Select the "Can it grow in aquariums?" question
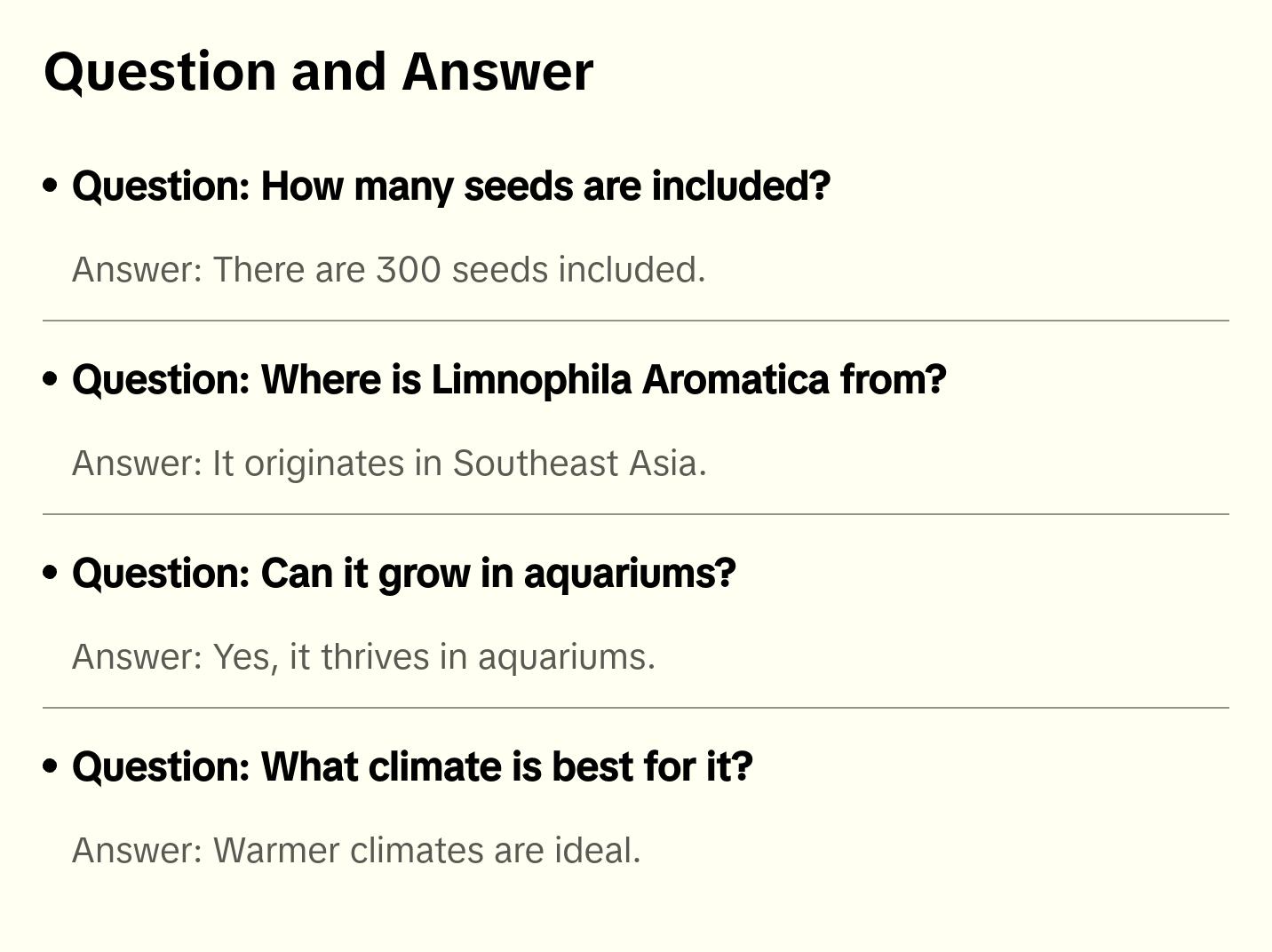This screenshot has height=952, width=1272. (404, 574)
